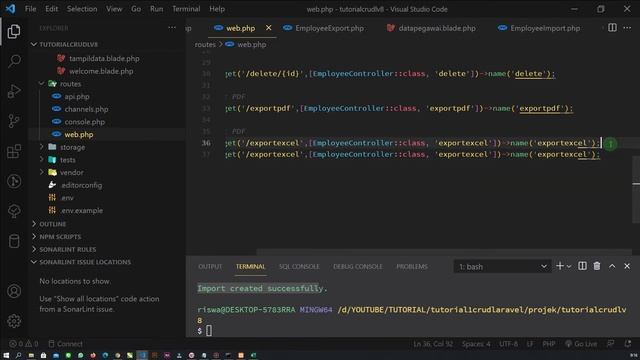The width and height of the screenshot is (640, 360).
Task: Create a new terminal with plus icon
Action: coord(560,266)
